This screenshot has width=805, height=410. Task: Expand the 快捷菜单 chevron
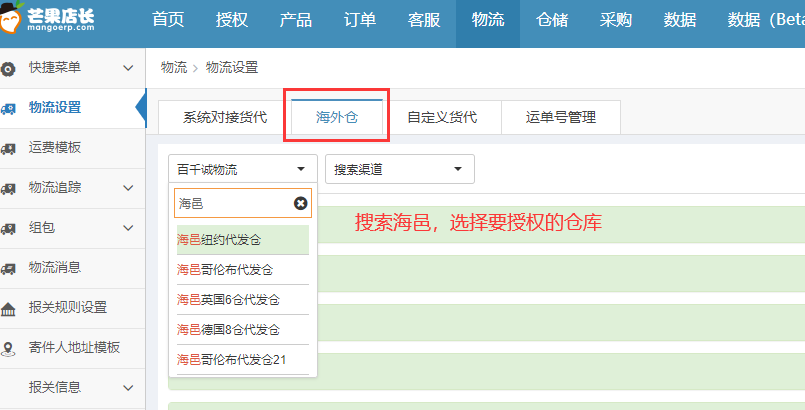128,68
